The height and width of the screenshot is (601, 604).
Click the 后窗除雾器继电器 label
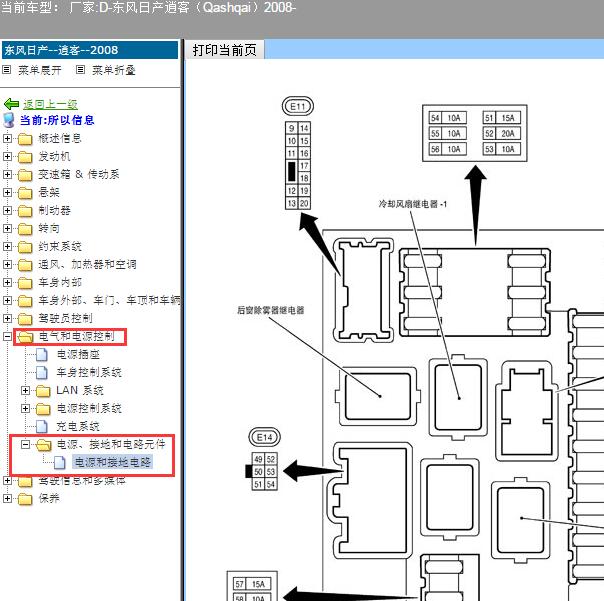coord(270,310)
